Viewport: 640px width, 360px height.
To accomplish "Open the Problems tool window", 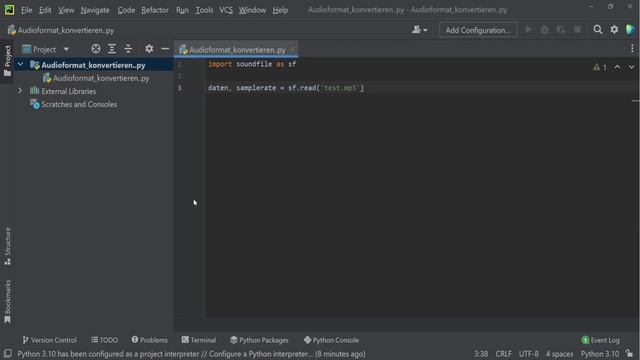I will [149, 340].
